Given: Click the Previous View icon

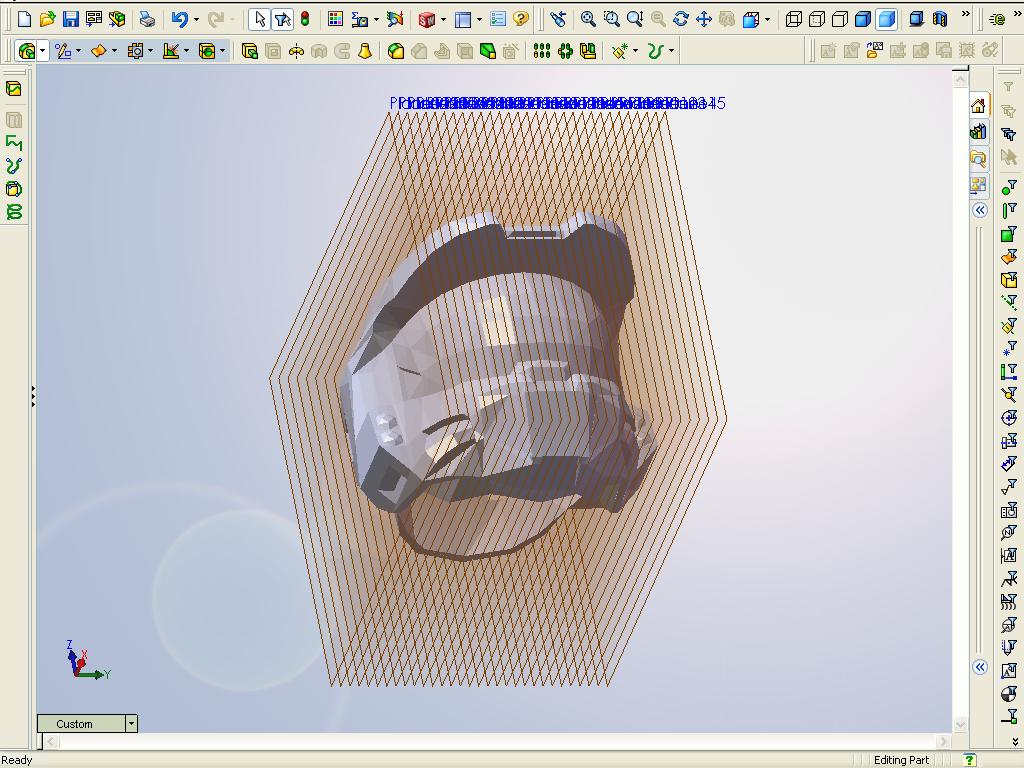Looking at the screenshot, I should (x=558, y=19).
